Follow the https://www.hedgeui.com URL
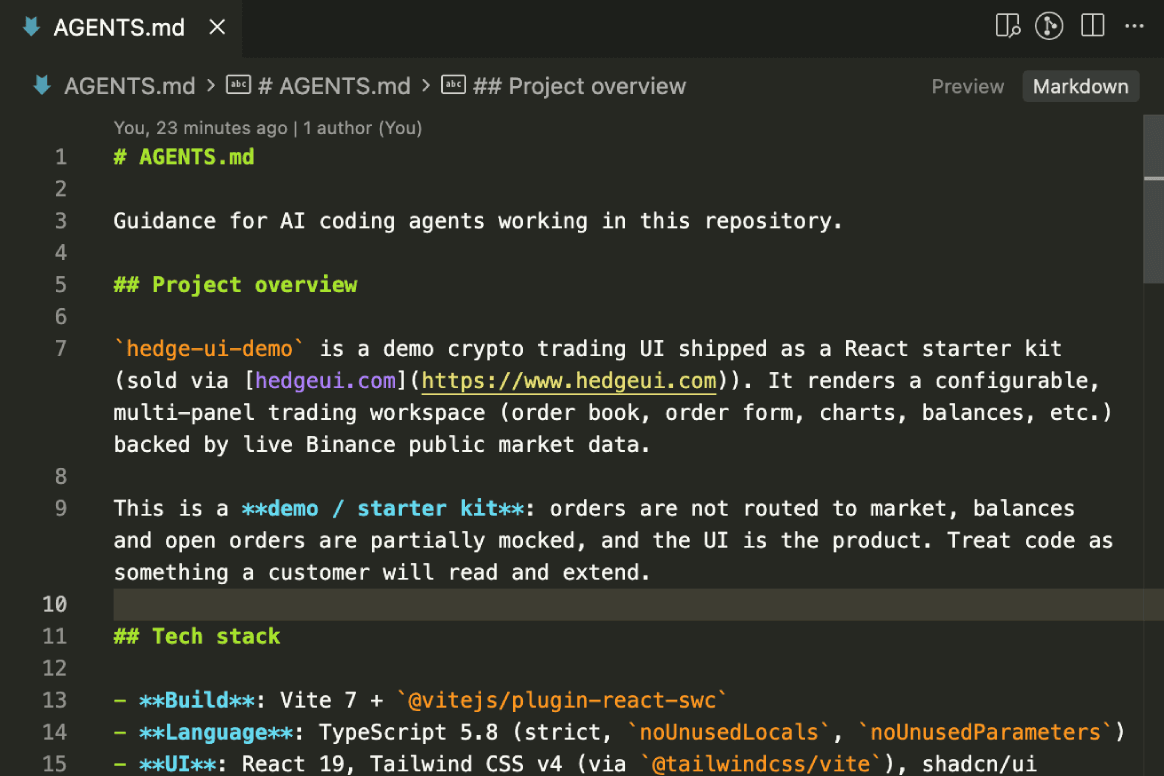The height and width of the screenshot is (776, 1164). (x=569, y=381)
